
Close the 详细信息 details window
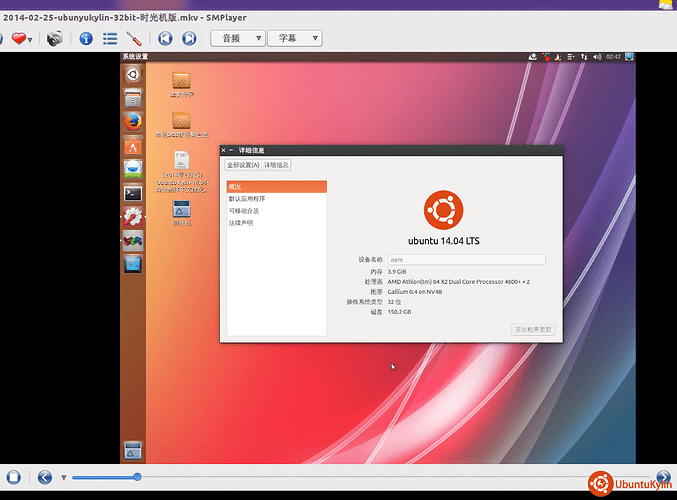[x=223, y=150]
